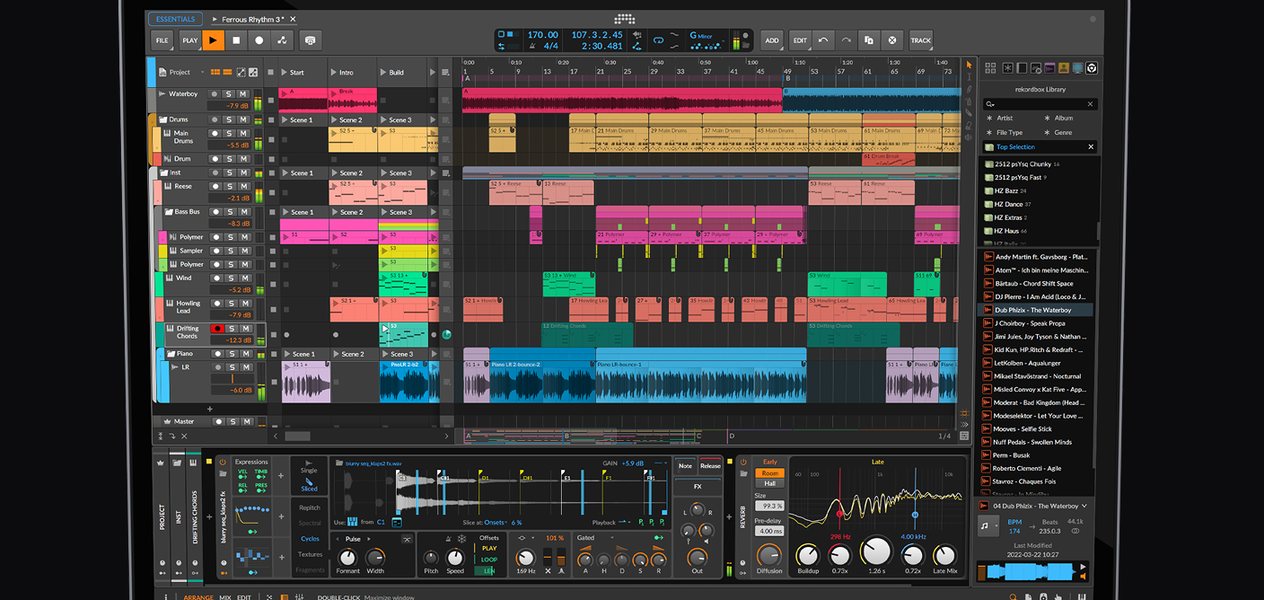Adjust the Formant knob

click(347, 556)
